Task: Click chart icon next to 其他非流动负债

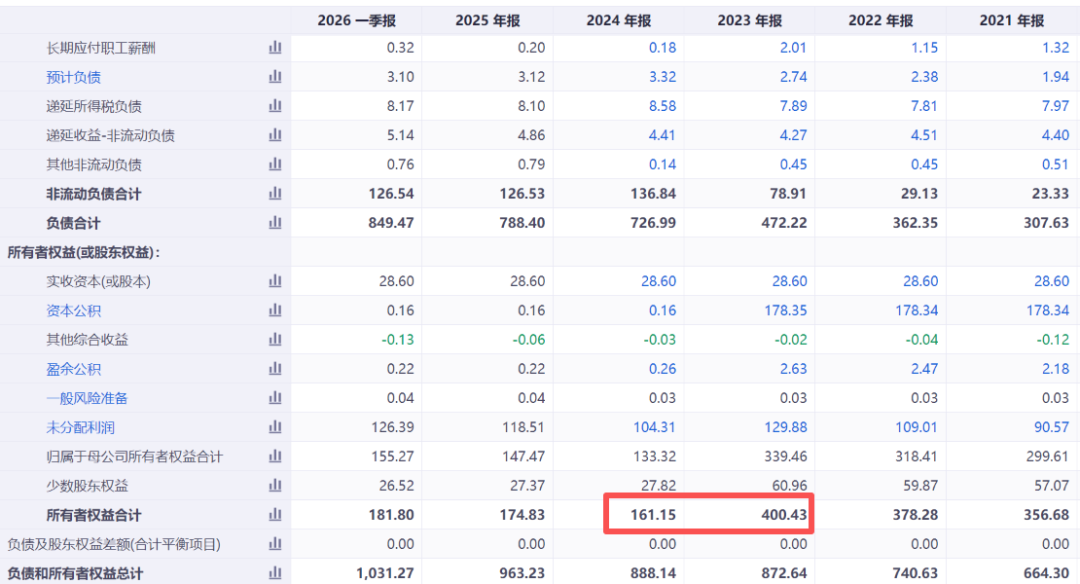Action: click(x=275, y=164)
